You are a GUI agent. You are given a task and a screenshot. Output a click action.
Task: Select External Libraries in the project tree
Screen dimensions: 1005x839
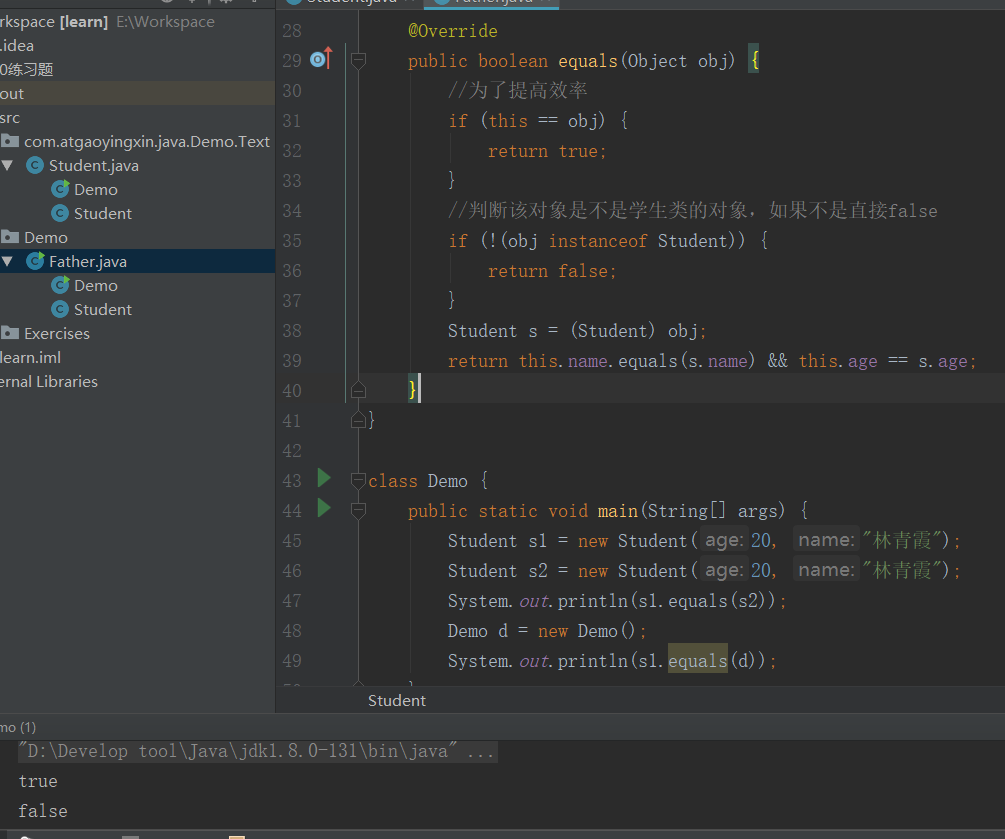click(x=49, y=382)
